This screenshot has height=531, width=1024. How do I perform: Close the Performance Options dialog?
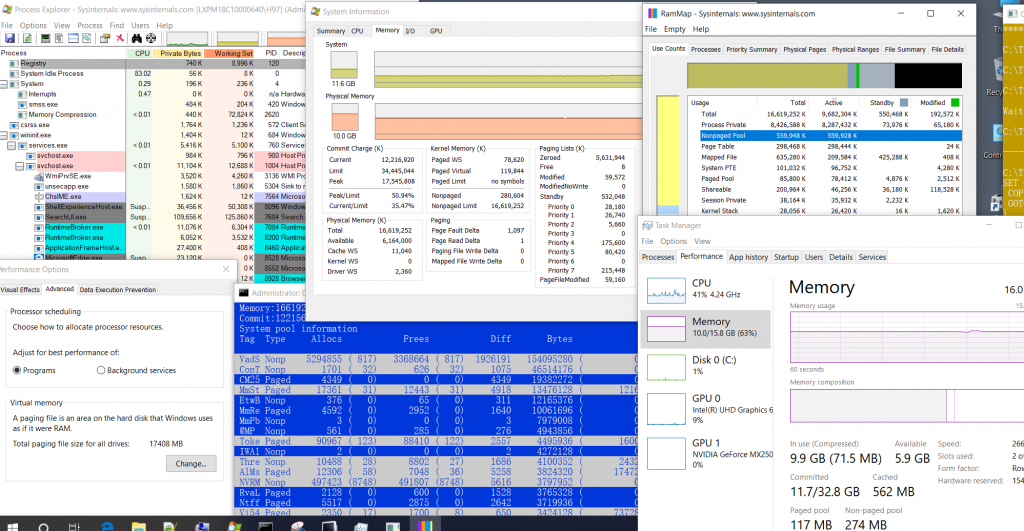tap(226, 269)
